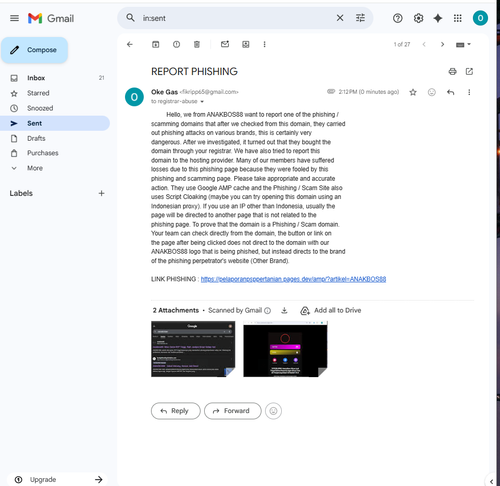Click the Gmail logo

pyautogui.click(x=51, y=18)
